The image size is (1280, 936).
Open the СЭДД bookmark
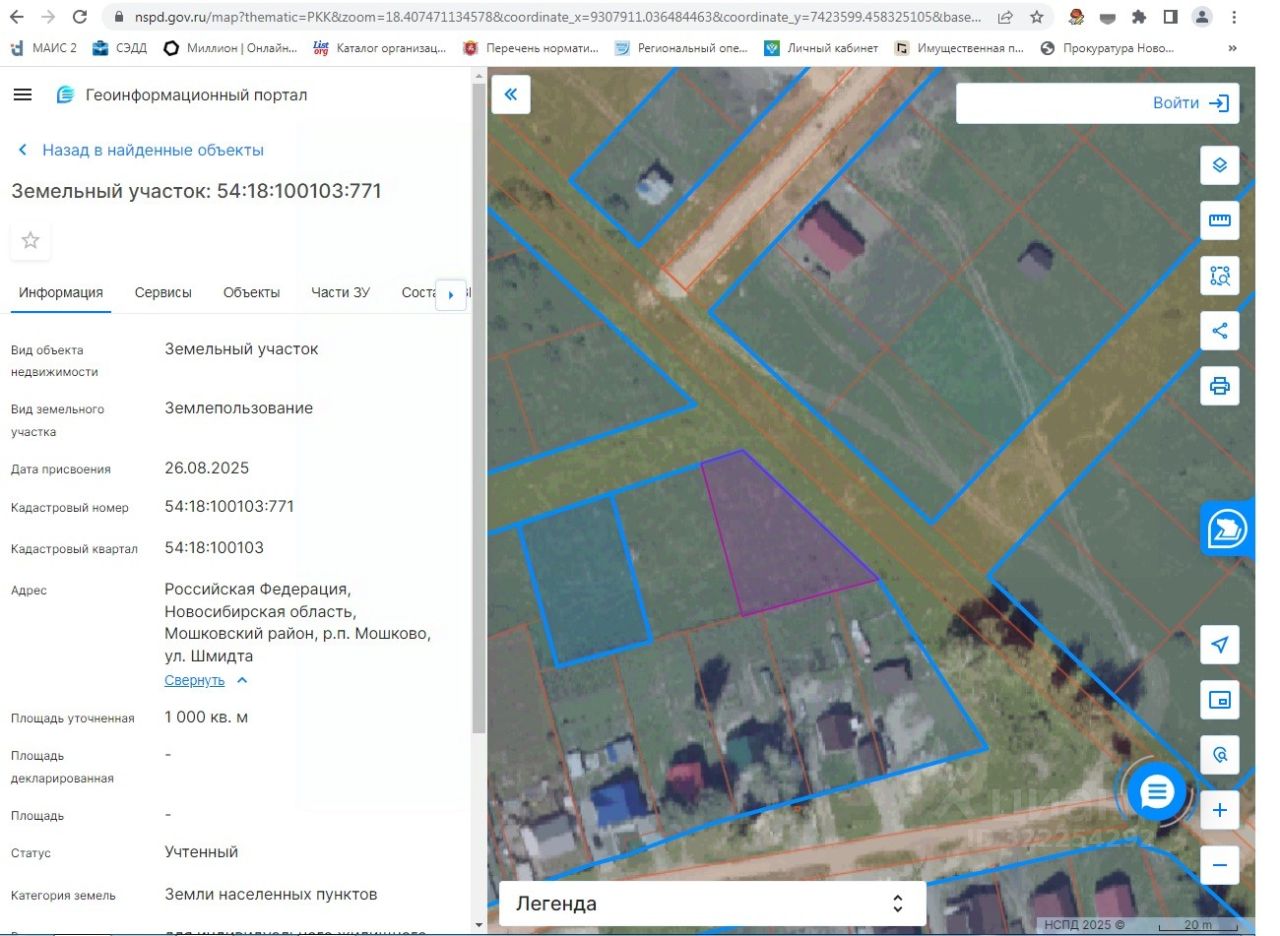[119, 48]
